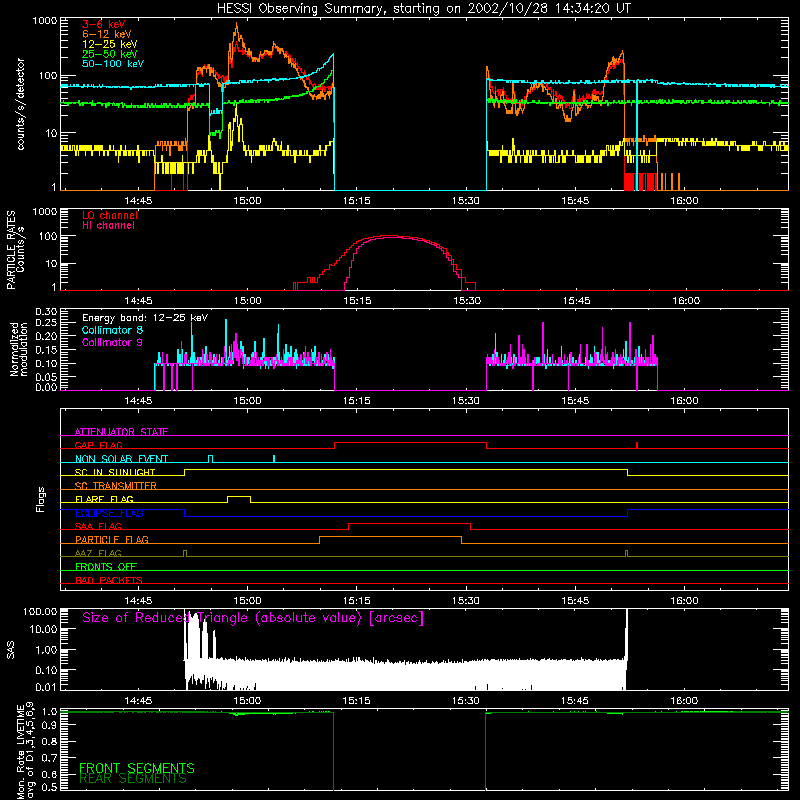Select the 50-100 keV legend label
Image resolution: width=800 pixels, height=800 pixels.
coord(113,64)
